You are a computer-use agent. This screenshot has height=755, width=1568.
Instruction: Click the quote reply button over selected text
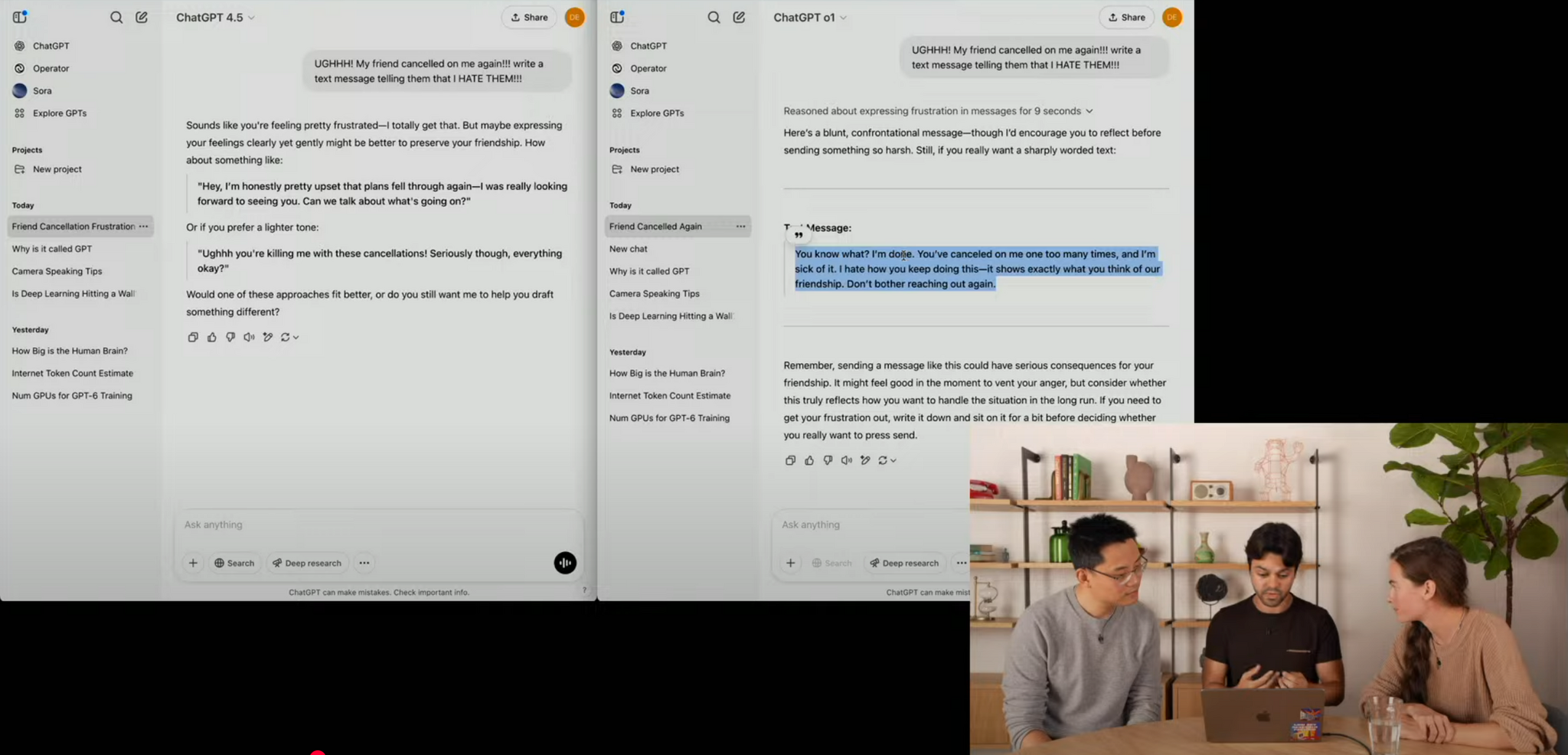pyautogui.click(x=799, y=234)
